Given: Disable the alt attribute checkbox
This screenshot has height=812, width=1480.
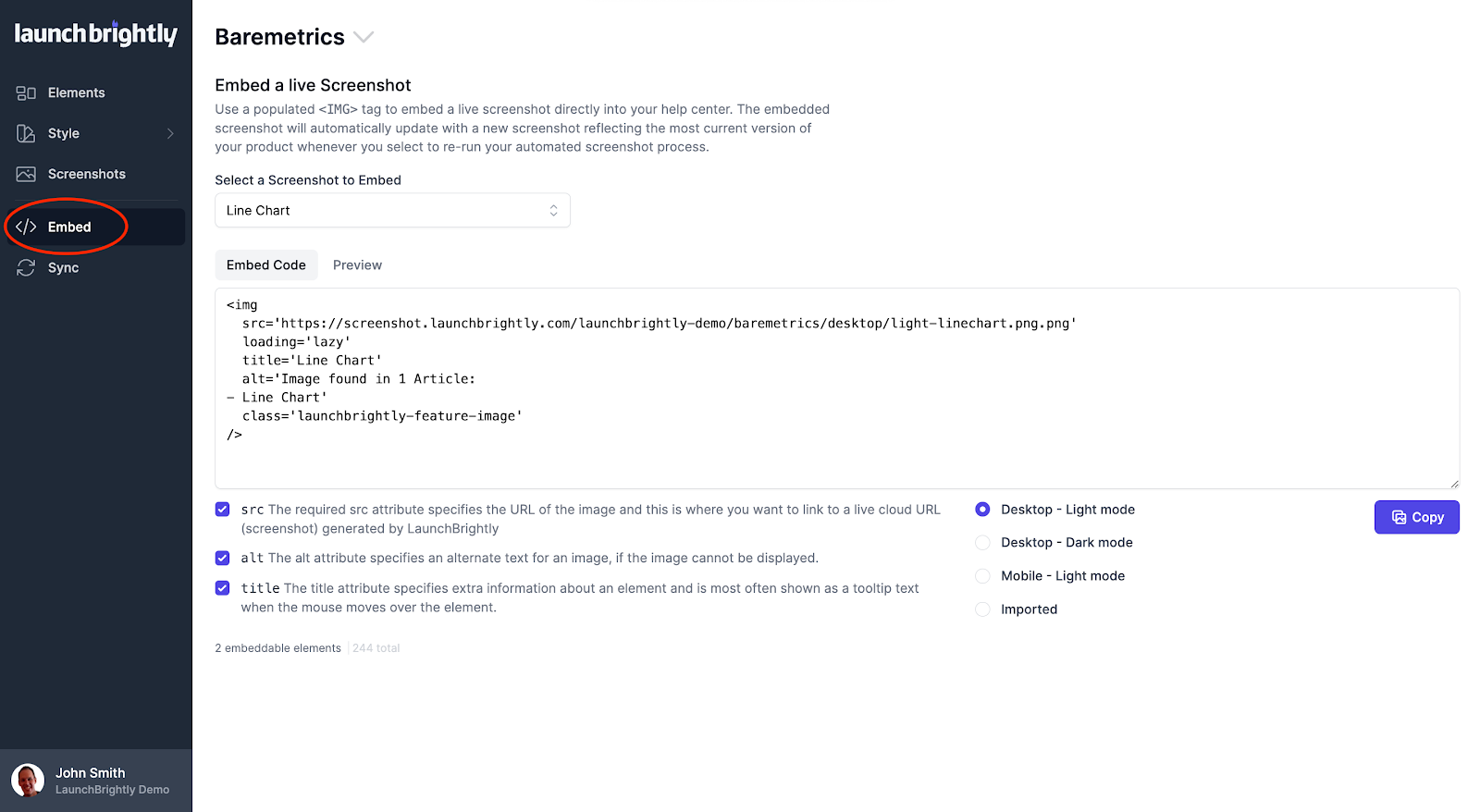Looking at the screenshot, I should [222, 558].
